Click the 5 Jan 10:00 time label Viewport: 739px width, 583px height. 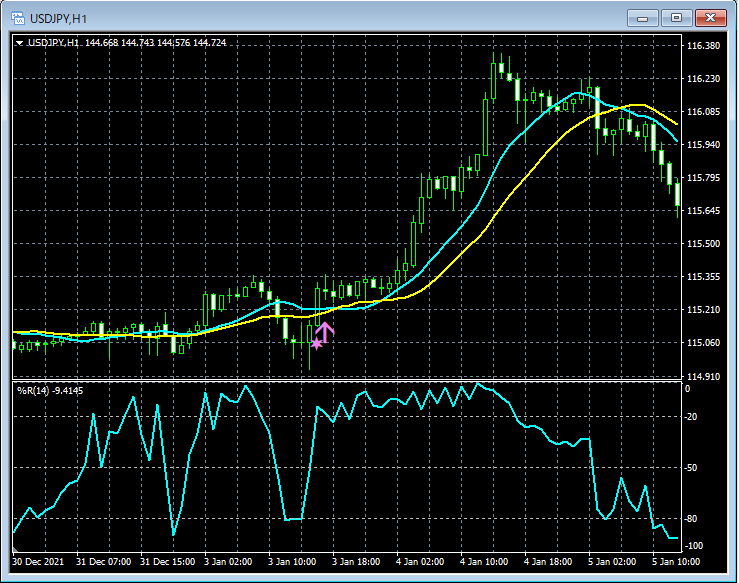click(x=676, y=562)
